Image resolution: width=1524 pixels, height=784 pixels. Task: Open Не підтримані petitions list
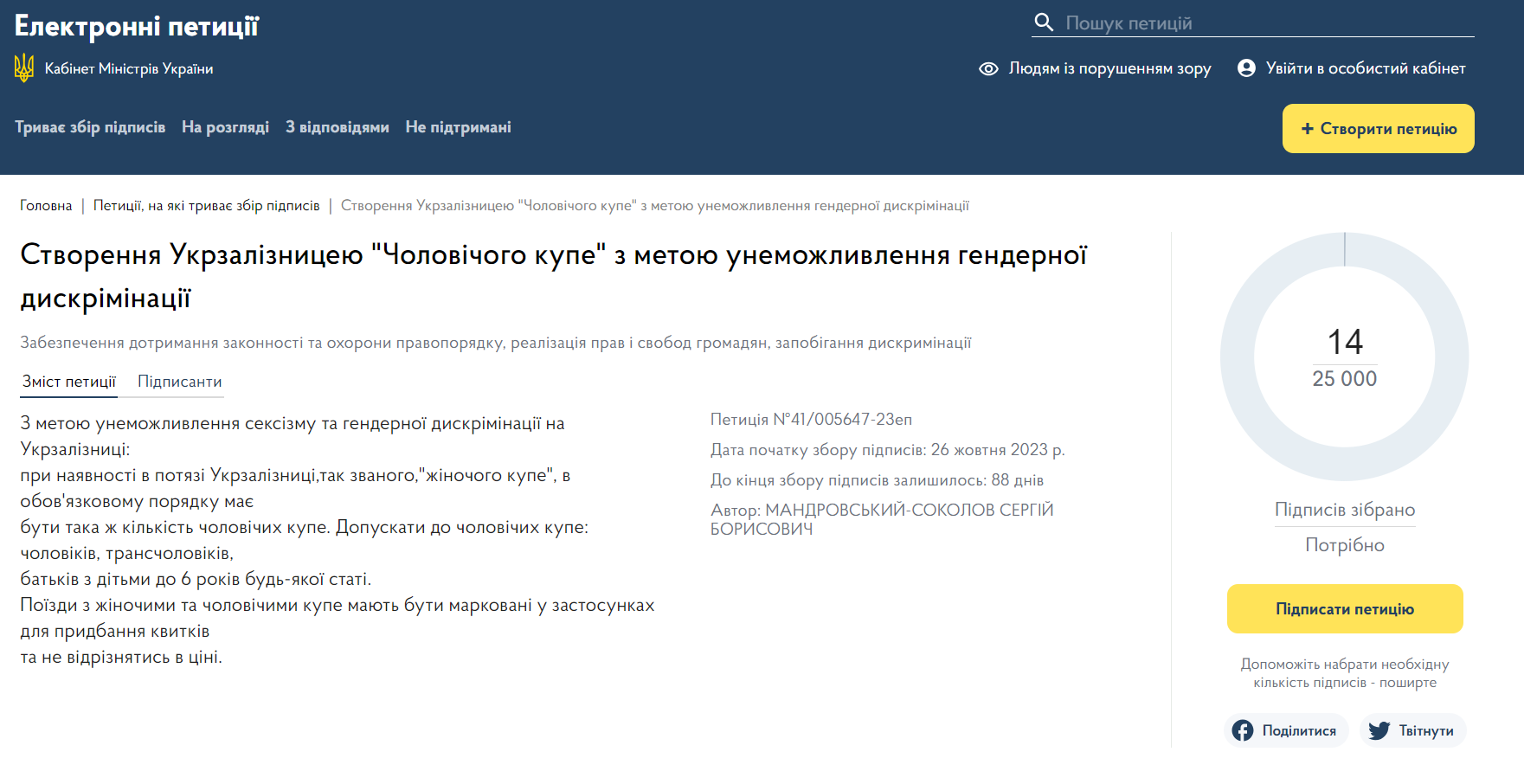click(x=458, y=127)
